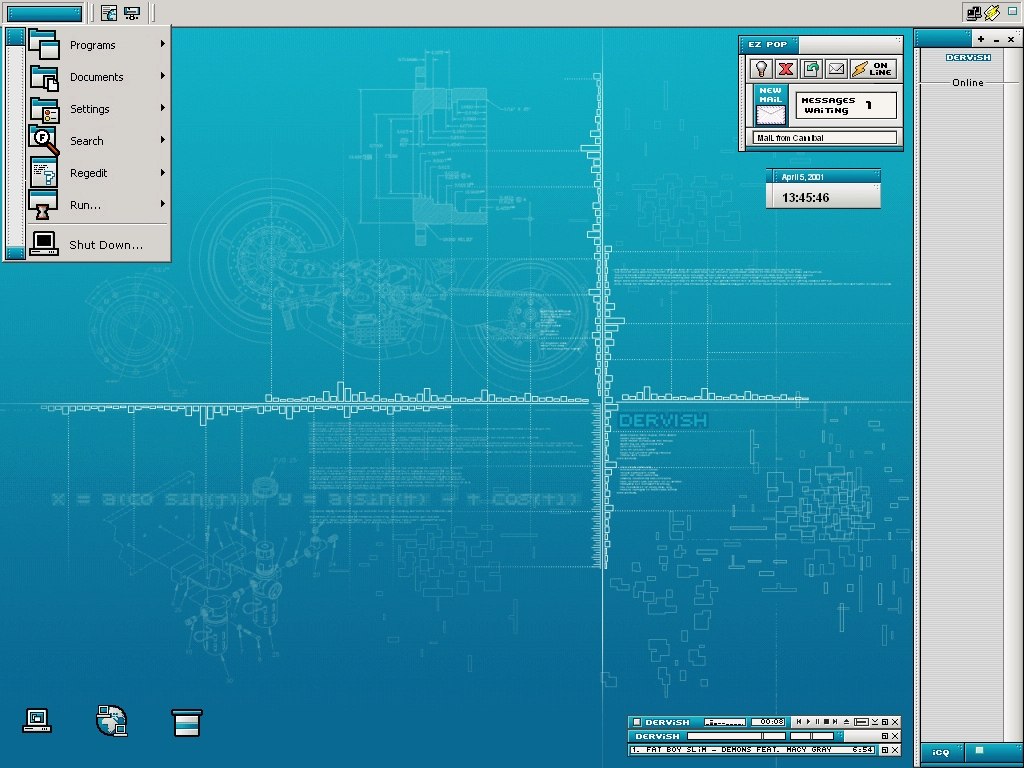Toggle the playlist button in the player

(x=861, y=722)
